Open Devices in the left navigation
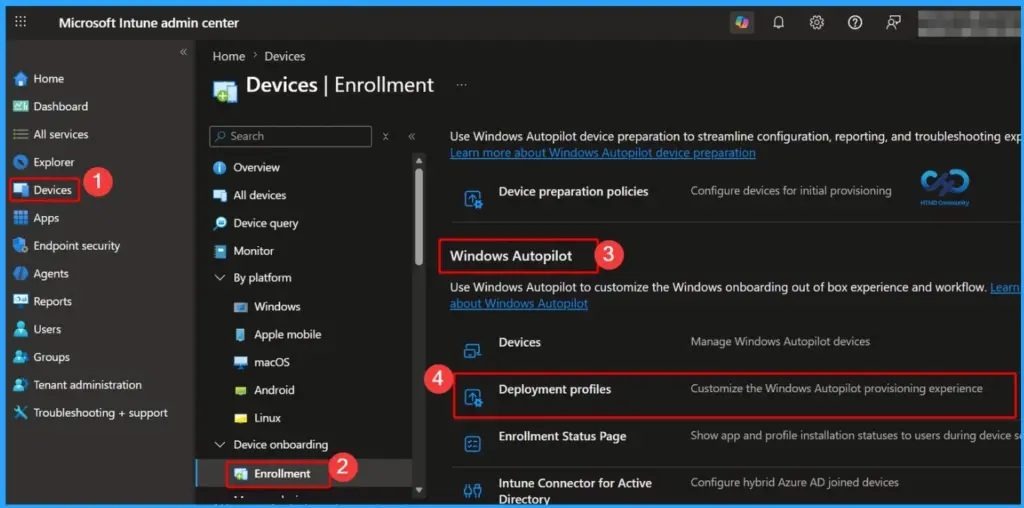This screenshot has width=1024, height=508. pos(44,190)
